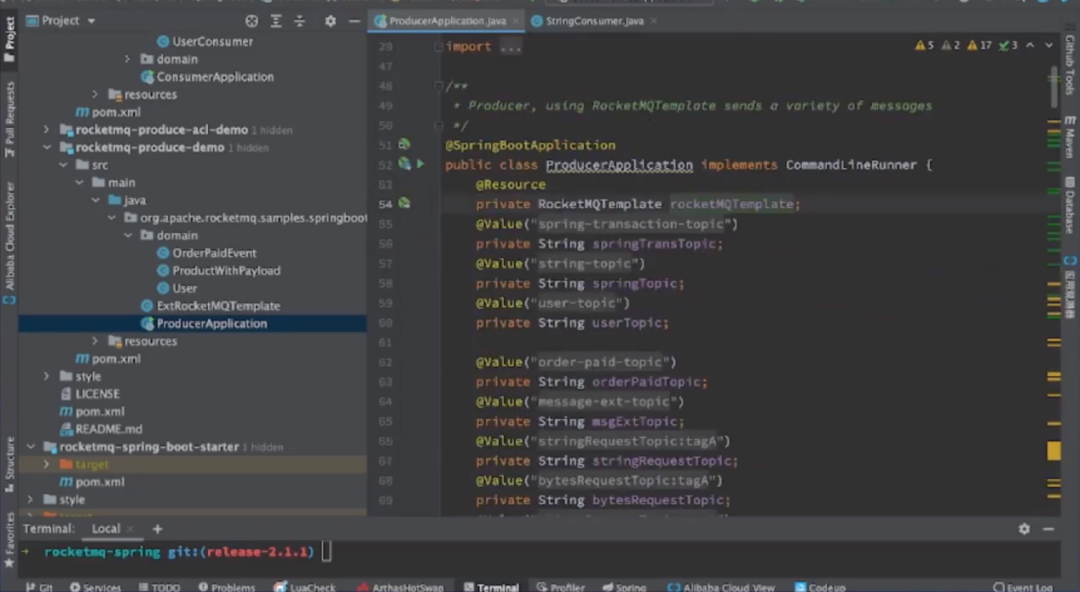Open ArthasHotSwap tool window

coord(400,587)
